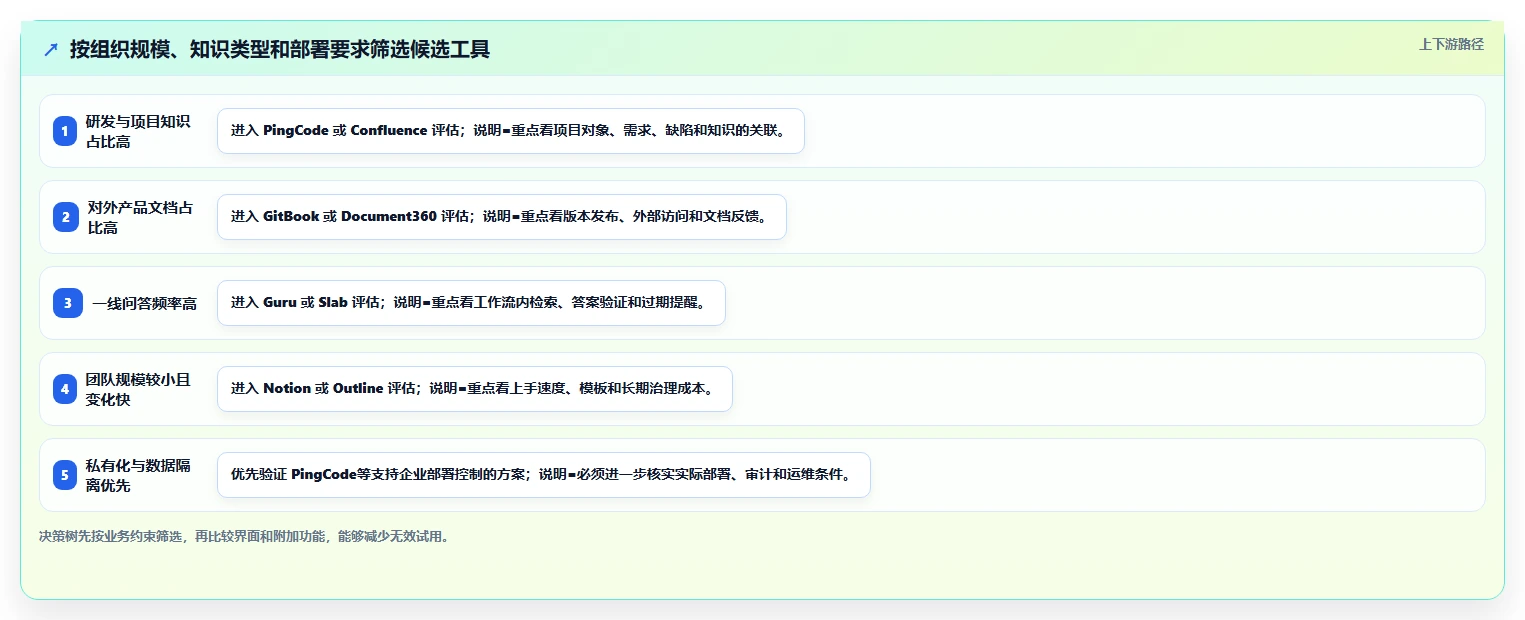Viewport: 1525px width, 620px height.
Task: Open the PingCode 或 Confluence evaluation box
Action: [511, 131]
